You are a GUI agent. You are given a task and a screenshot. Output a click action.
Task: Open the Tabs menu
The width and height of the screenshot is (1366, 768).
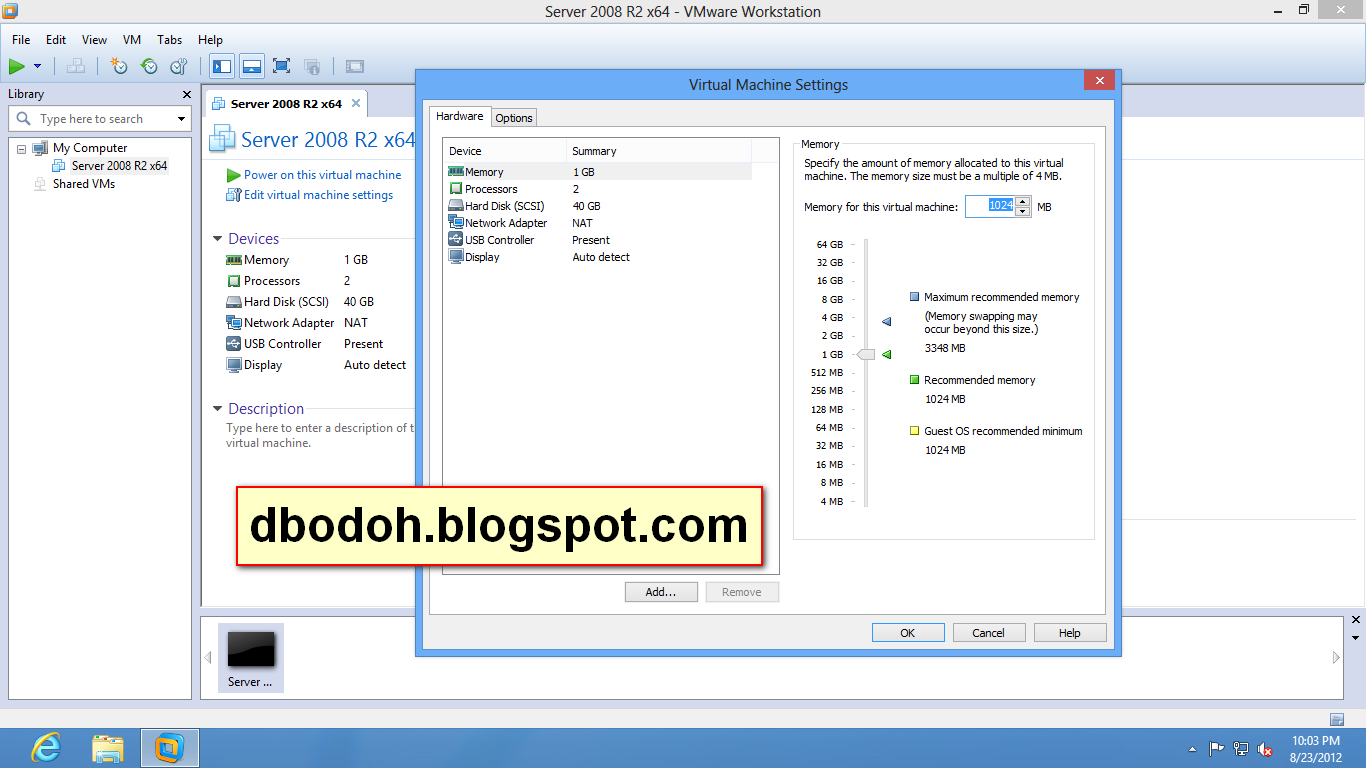click(x=170, y=40)
